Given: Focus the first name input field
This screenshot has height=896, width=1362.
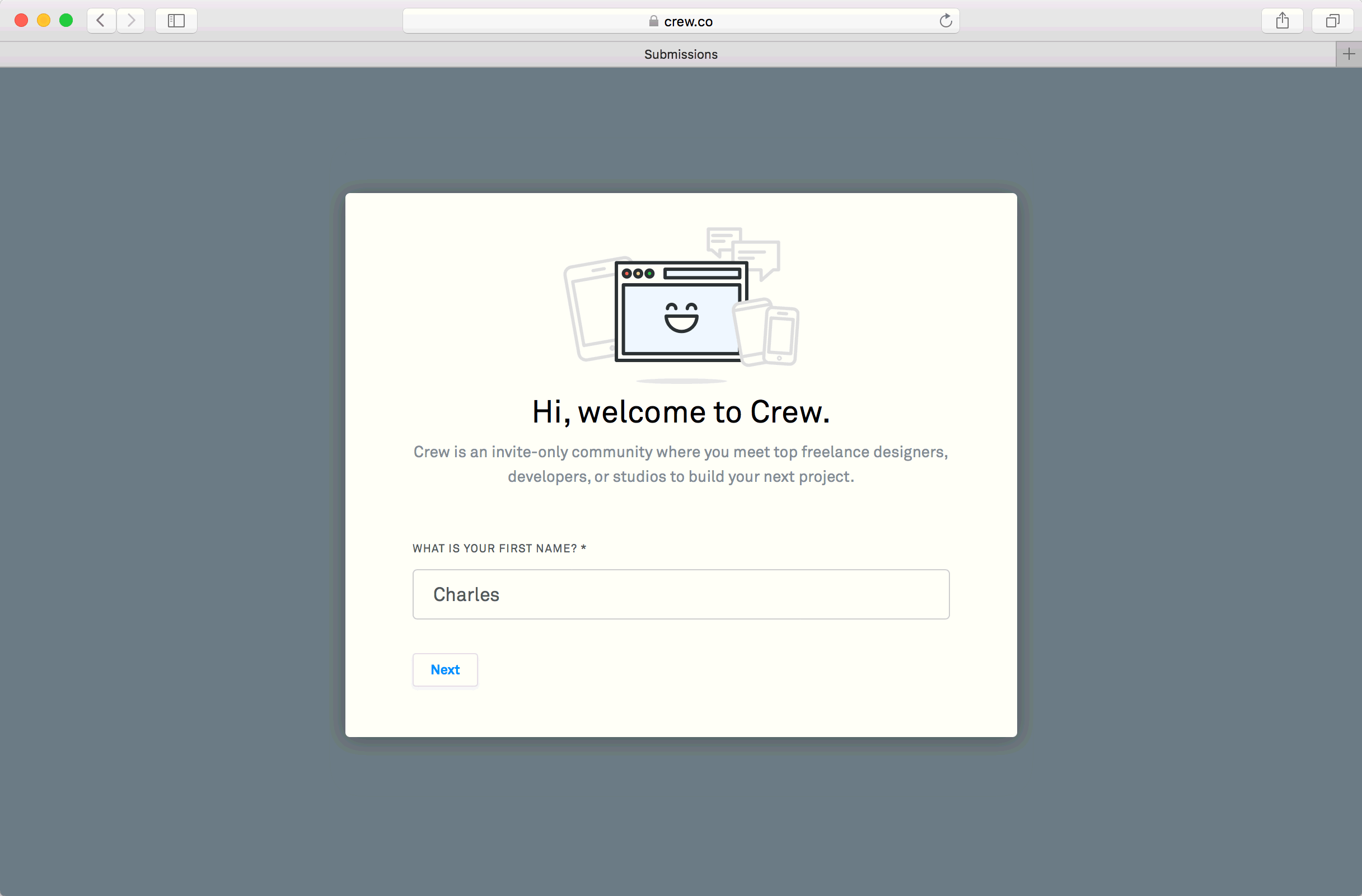Looking at the screenshot, I should (680, 594).
